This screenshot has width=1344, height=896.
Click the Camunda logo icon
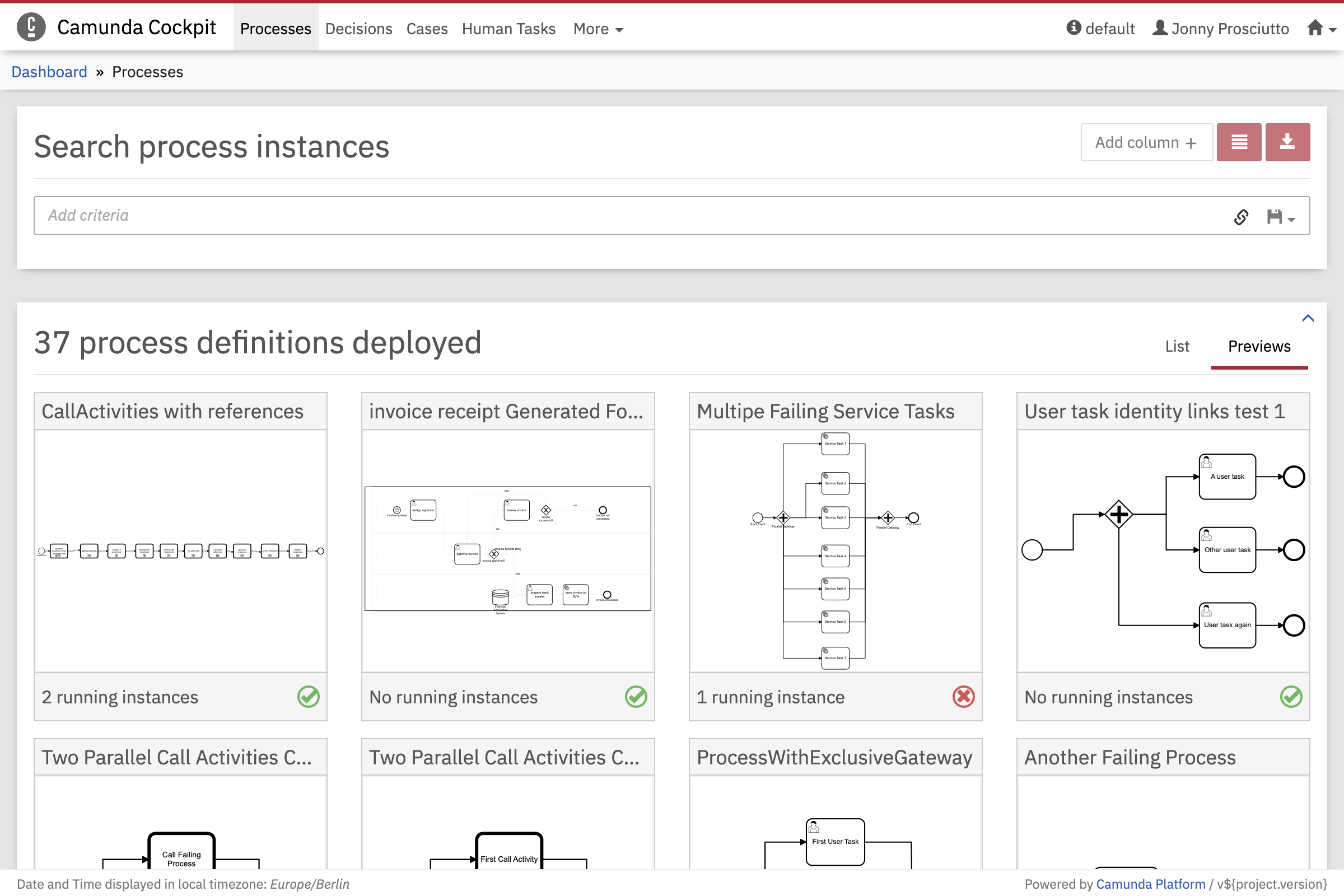(x=31, y=27)
